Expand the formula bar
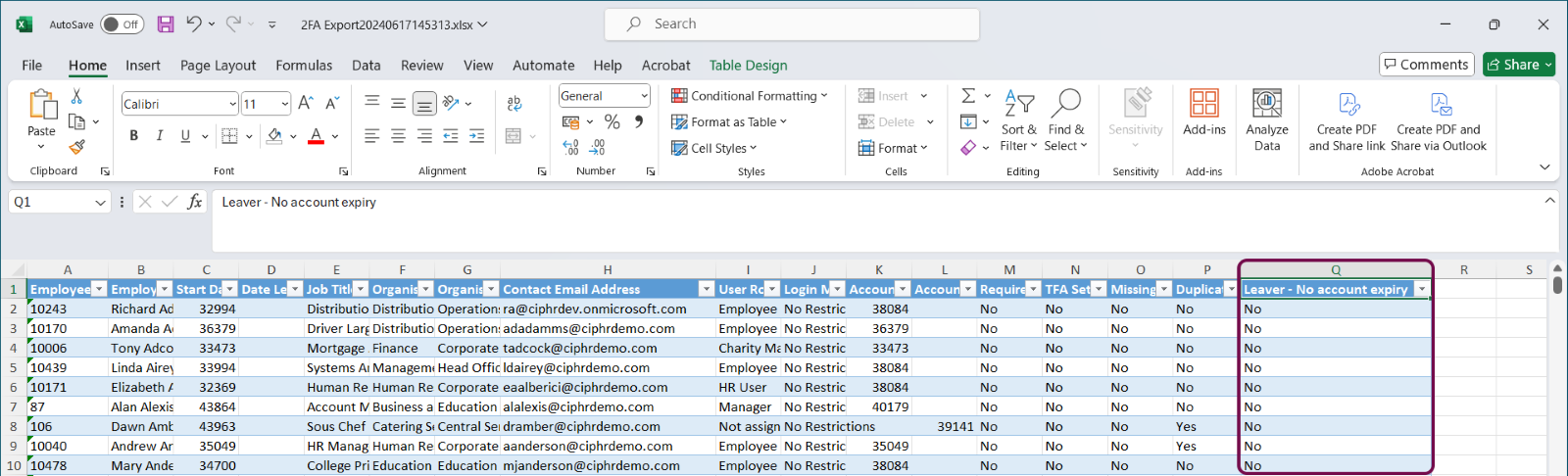 pyautogui.click(x=1549, y=200)
